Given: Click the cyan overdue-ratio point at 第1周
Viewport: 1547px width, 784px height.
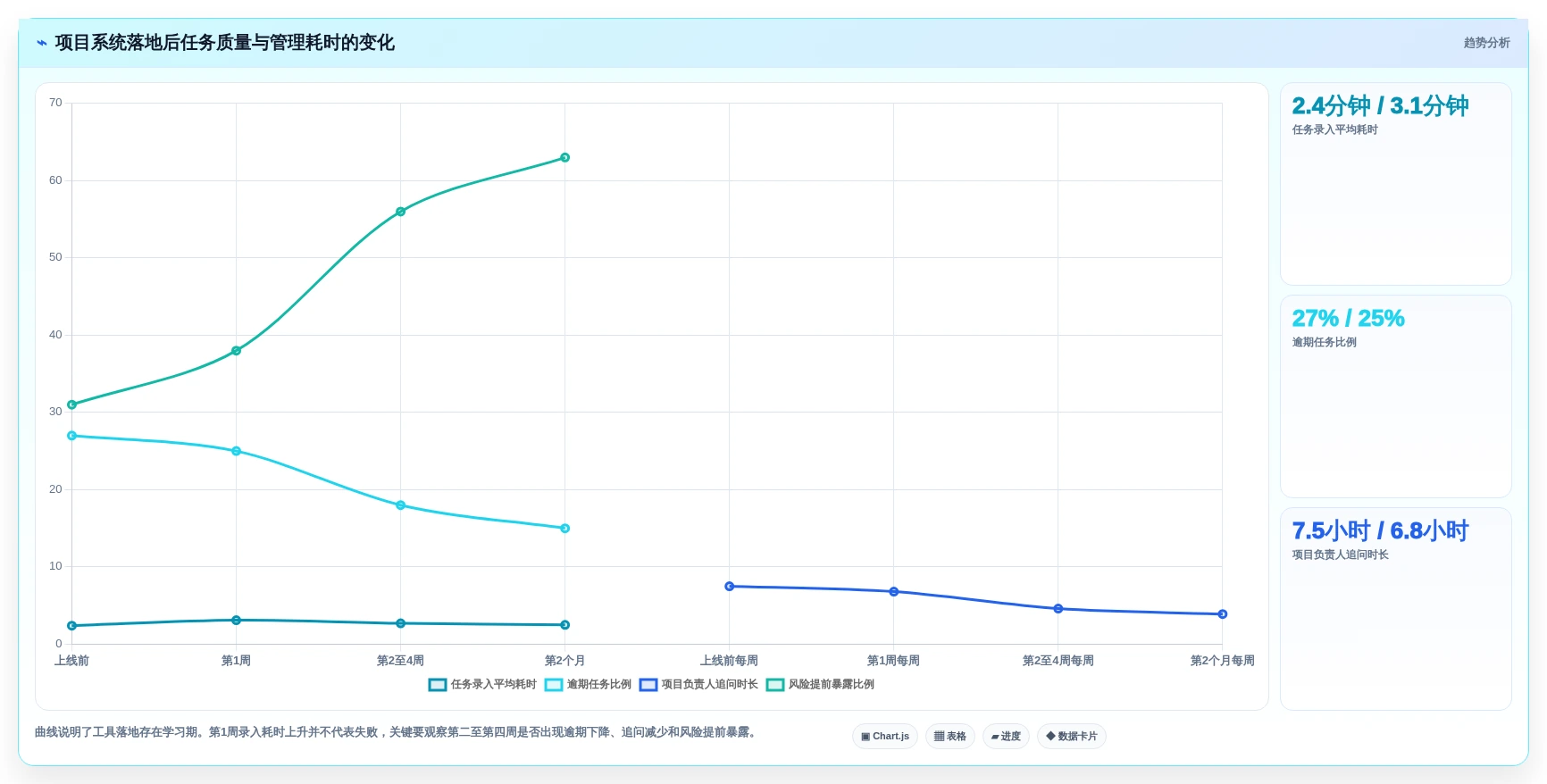Looking at the screenshot, I should point(236,451).
